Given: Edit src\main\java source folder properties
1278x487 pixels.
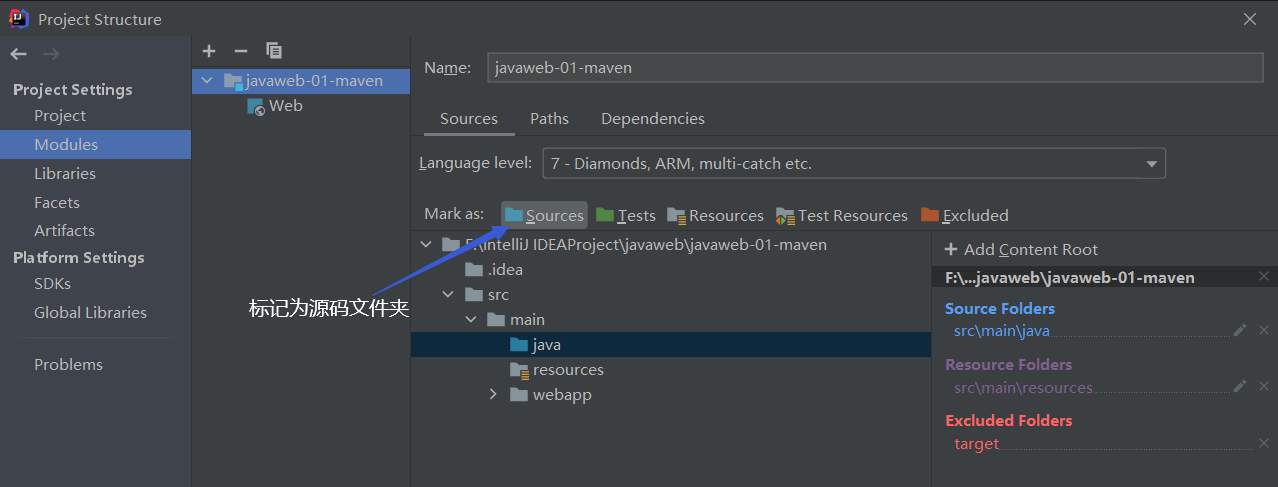Looking at the screenshot, I should (x=1240, y=331).
